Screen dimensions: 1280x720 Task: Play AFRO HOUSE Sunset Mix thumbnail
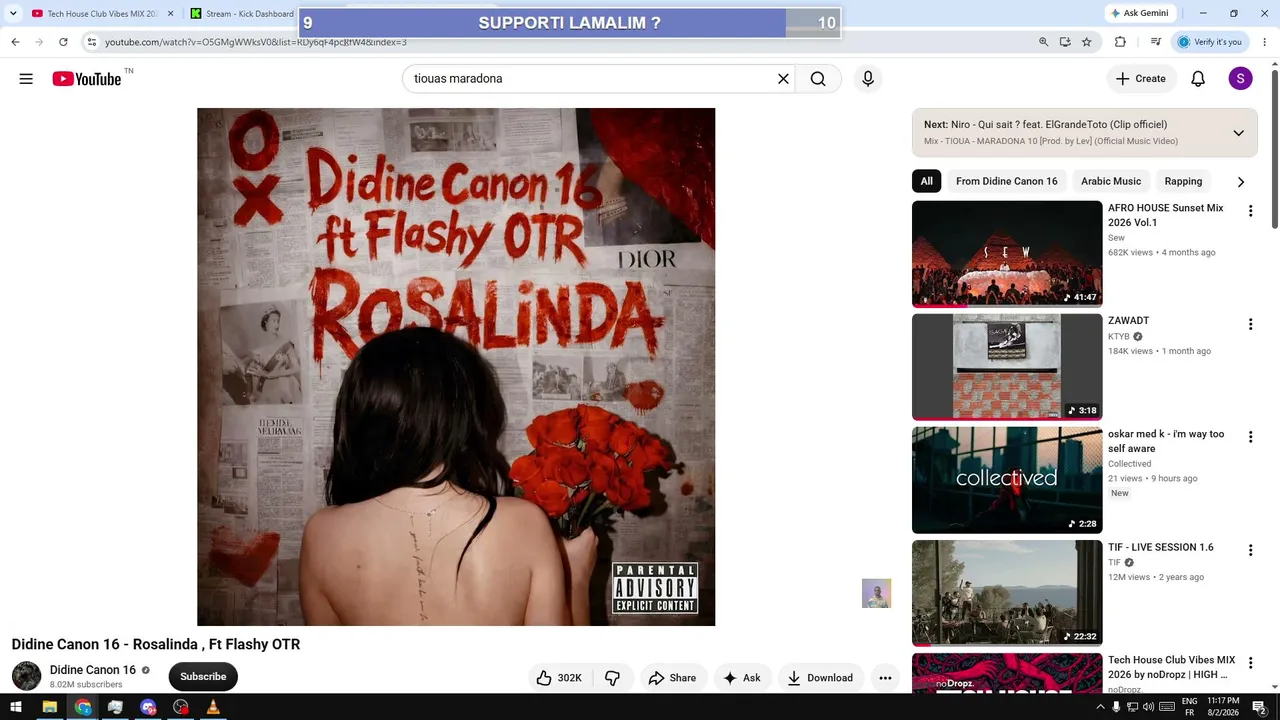pos(1007,254)
